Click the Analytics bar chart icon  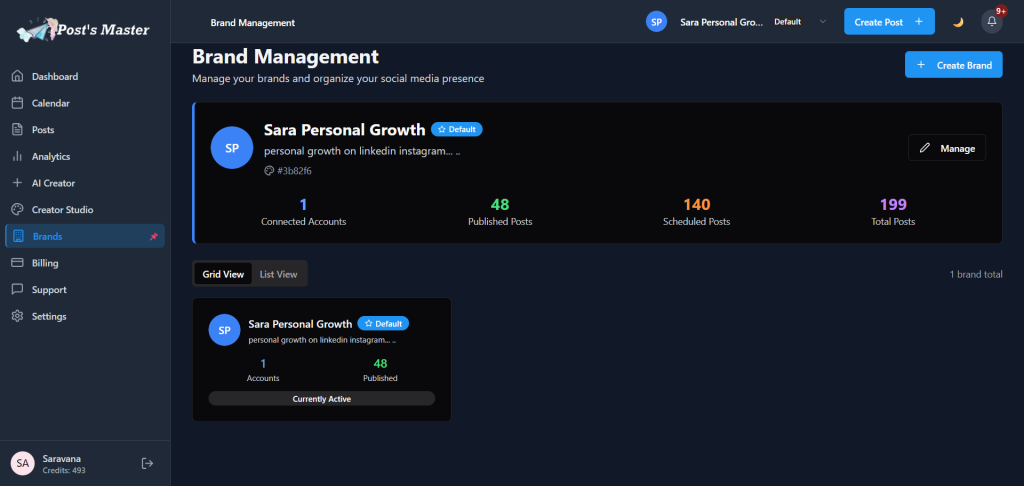[17, 156]
